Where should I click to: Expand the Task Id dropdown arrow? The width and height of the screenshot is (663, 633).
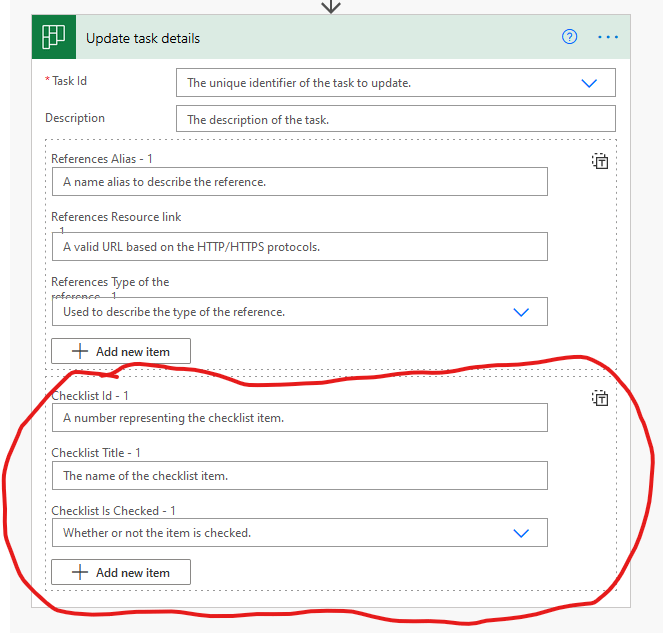(x=589, y=83)
